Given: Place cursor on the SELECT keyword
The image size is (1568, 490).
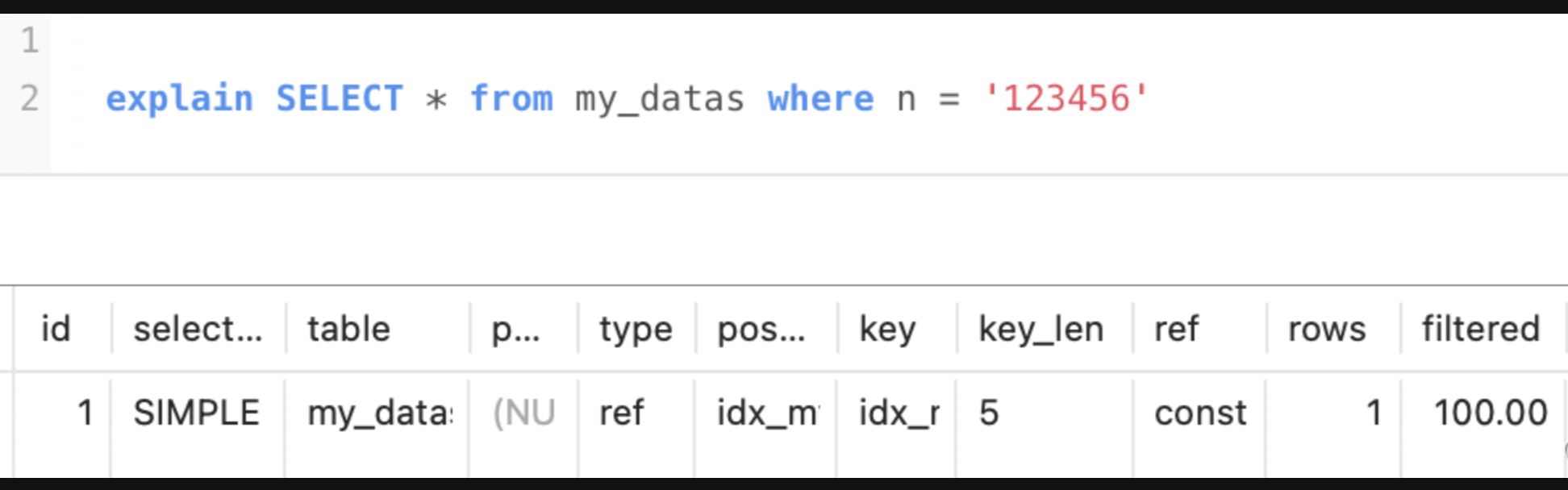Looking at the screenshot, I should click(340, 98).
